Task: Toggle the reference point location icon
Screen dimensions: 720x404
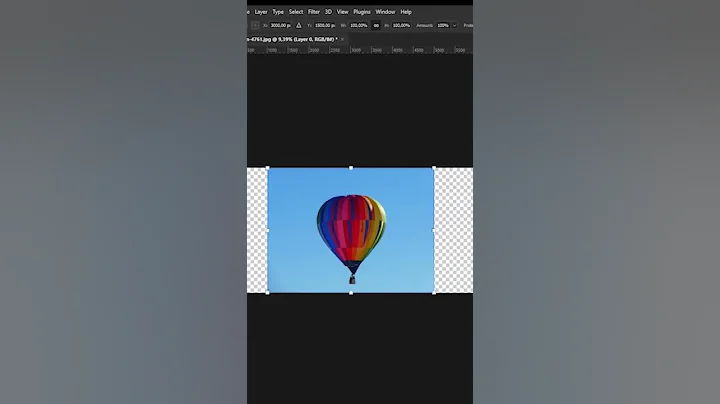Action: [x=255, y=26]
